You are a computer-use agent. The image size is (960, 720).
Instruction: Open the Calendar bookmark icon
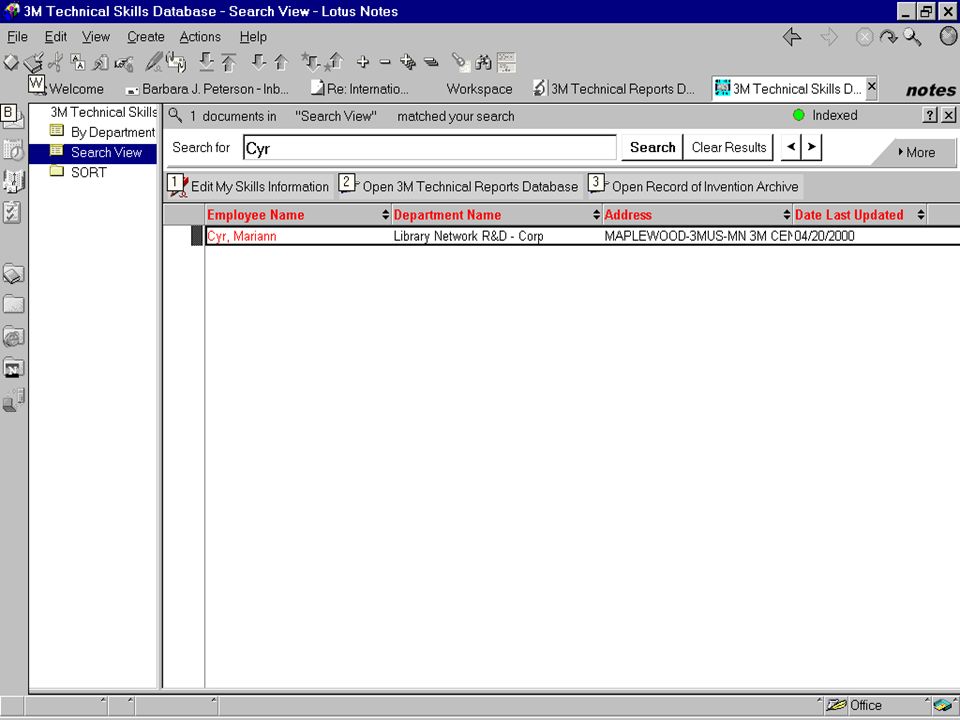pyautogui.click(x=13, y=150)
